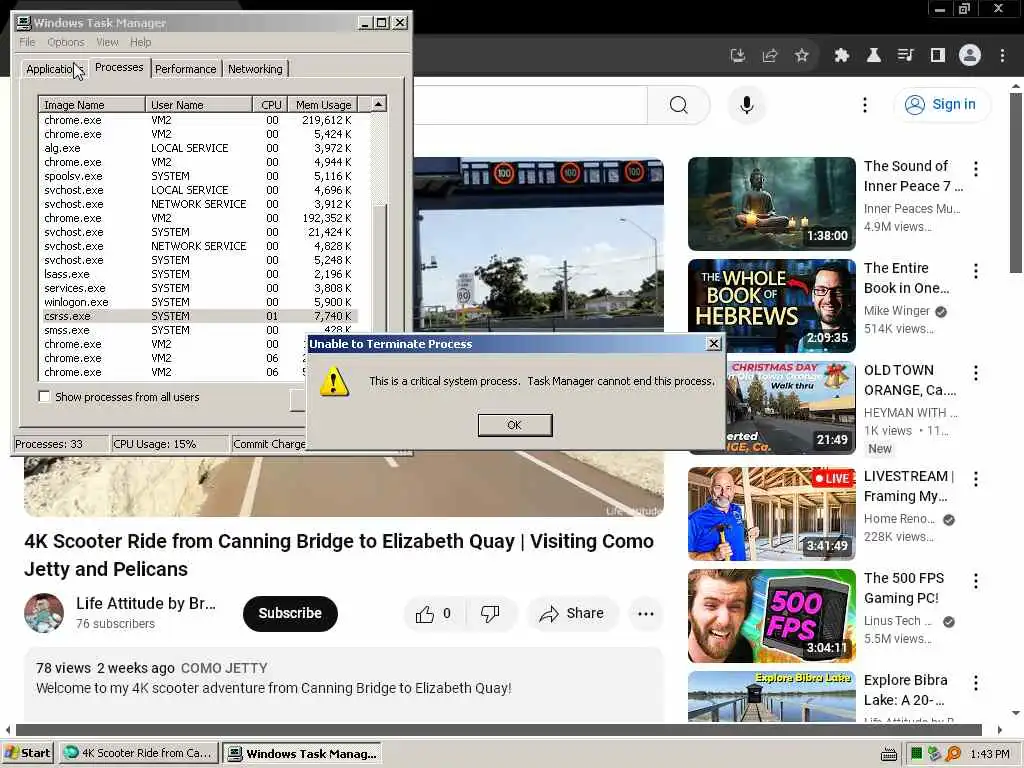Click the Share button under the video
This screenshot has width=1024, height=768.
[572, 613]
